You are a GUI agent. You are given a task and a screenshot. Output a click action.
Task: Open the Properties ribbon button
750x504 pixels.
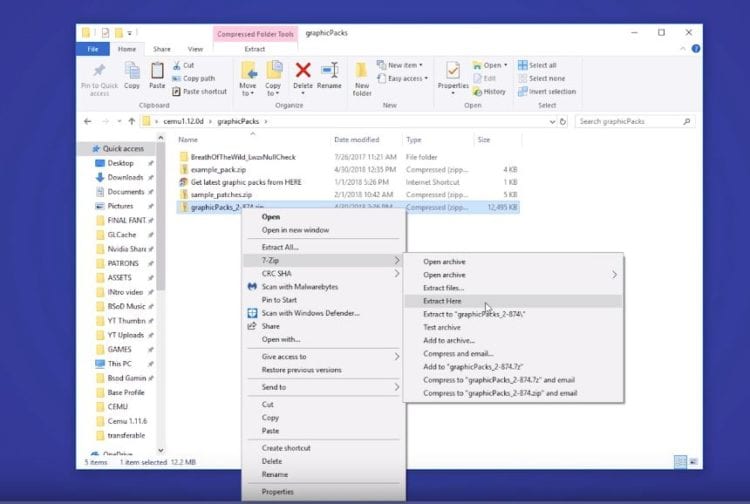(x=453, y=76)
